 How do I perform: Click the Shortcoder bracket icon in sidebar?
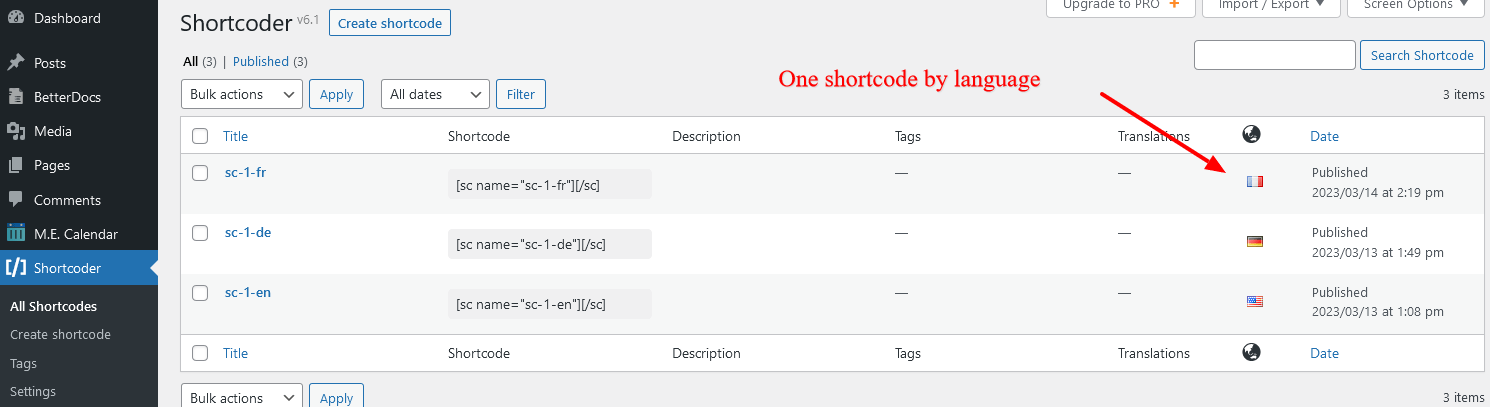[16, 268]
